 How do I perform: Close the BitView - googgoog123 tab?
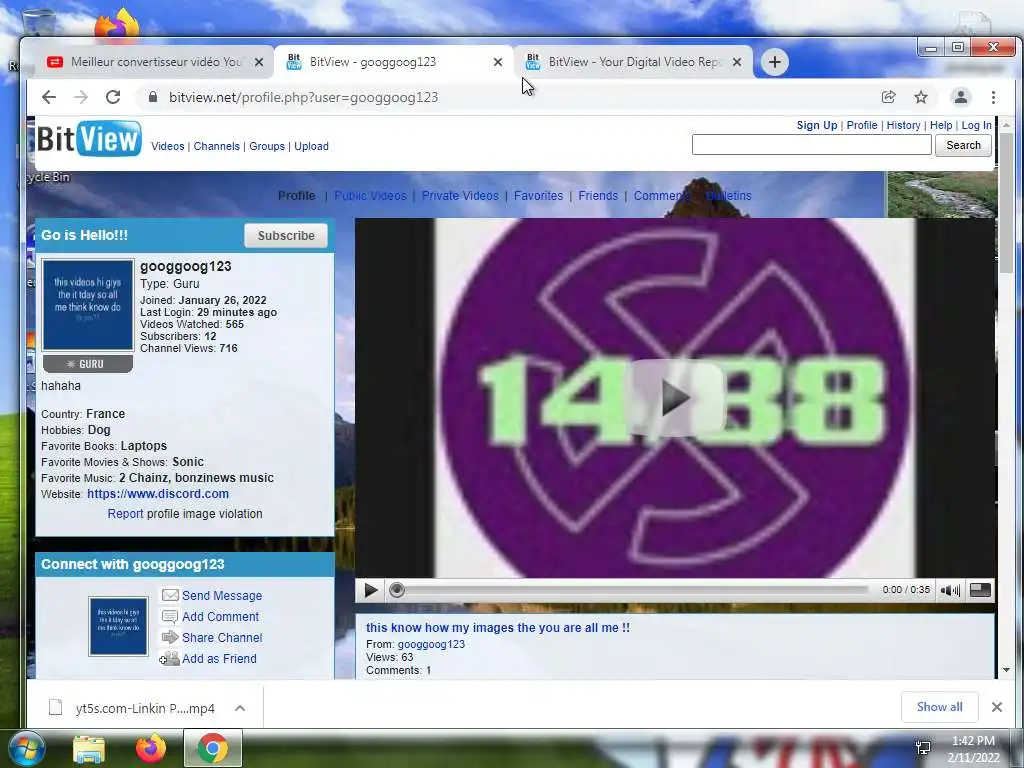(x=498, y=62)
